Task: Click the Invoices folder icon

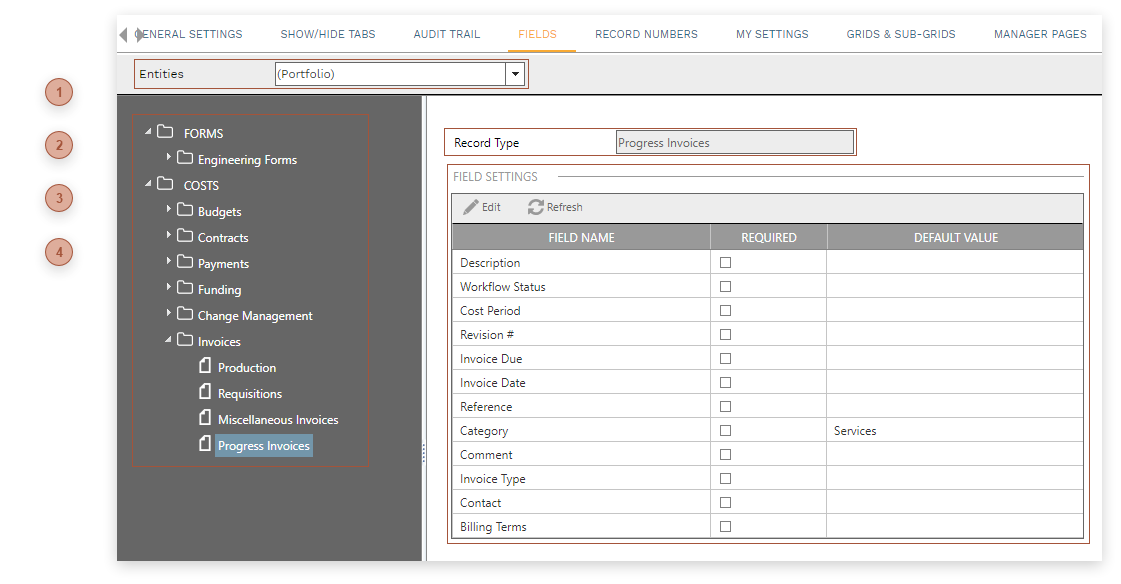Action: click(186, 341)
